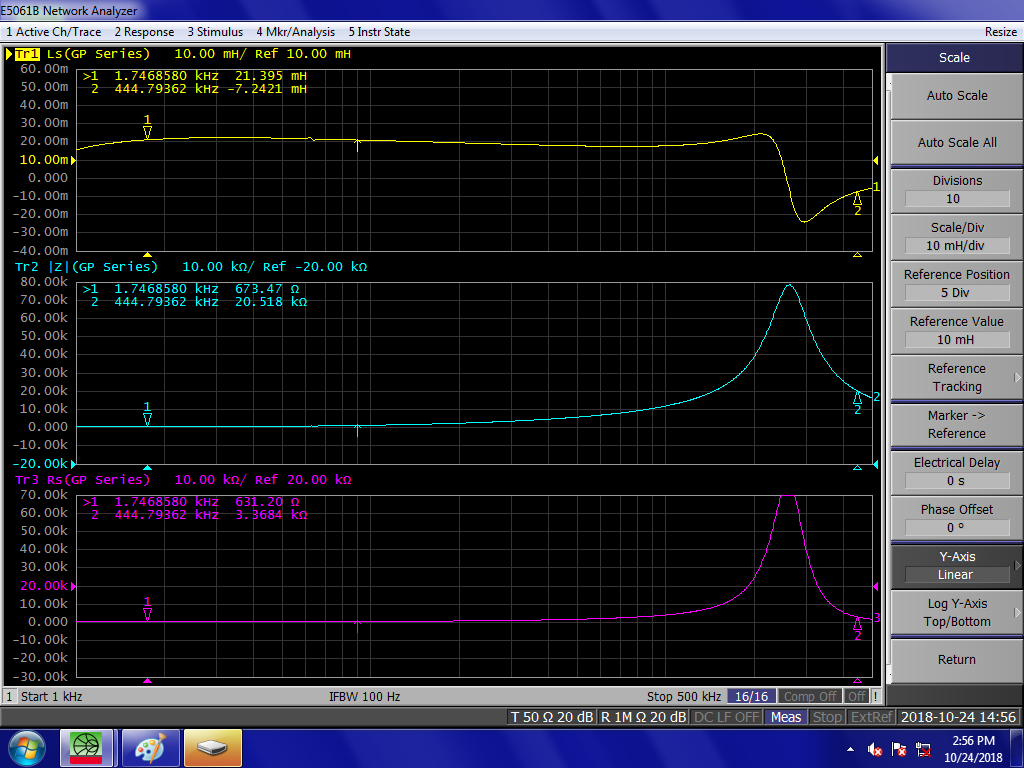1024x768 pixels.
Task: Show hidden system tray icons
Action: tap(850, 749)
